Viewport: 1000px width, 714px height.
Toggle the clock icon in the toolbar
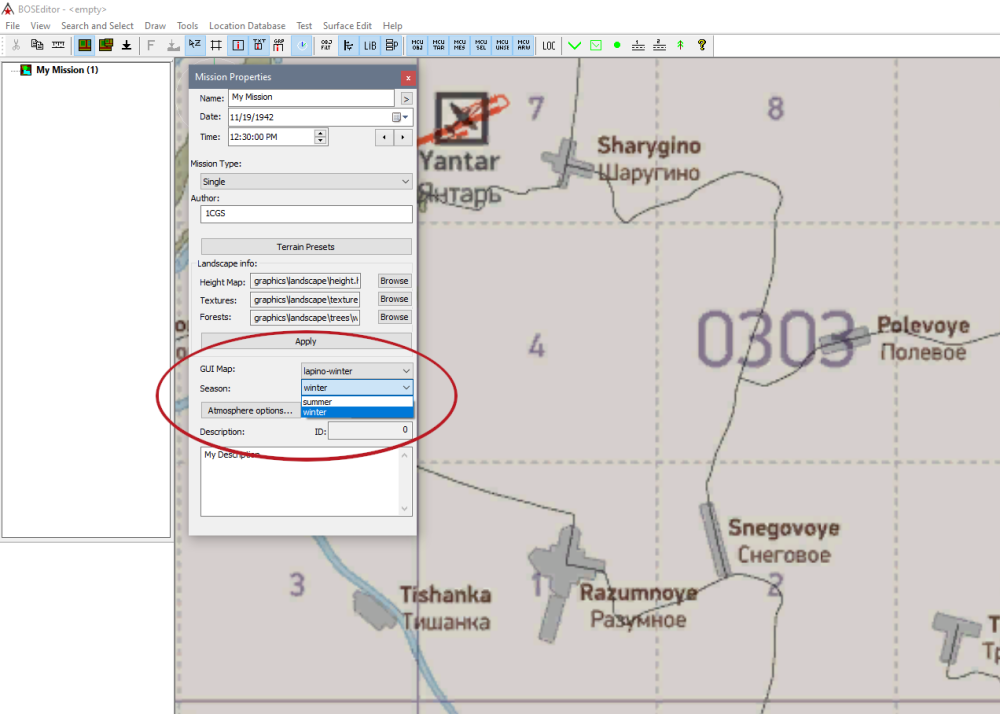click(x=301, y=45)
